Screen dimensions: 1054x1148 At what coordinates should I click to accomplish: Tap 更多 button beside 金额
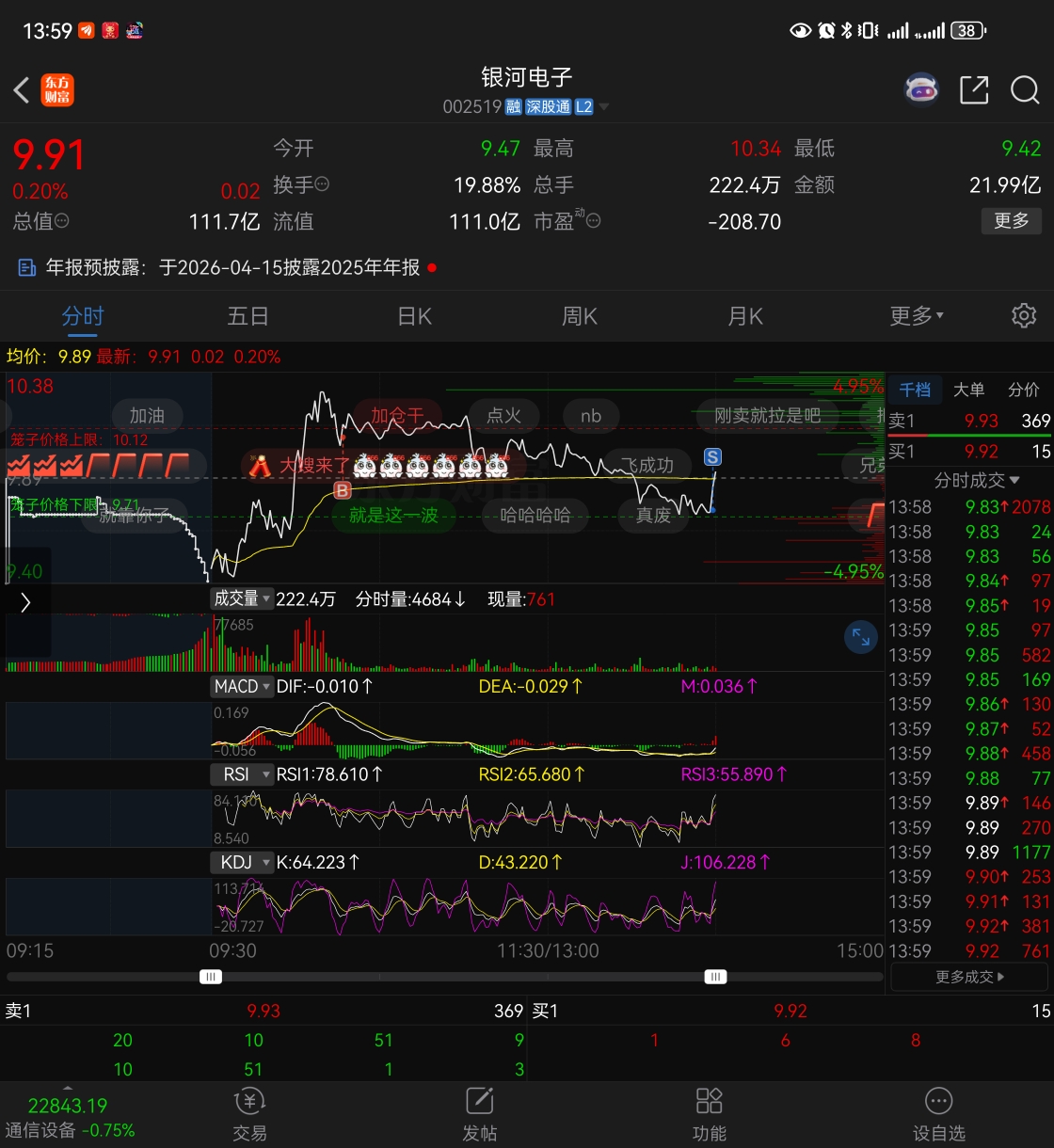(1012, 220)
